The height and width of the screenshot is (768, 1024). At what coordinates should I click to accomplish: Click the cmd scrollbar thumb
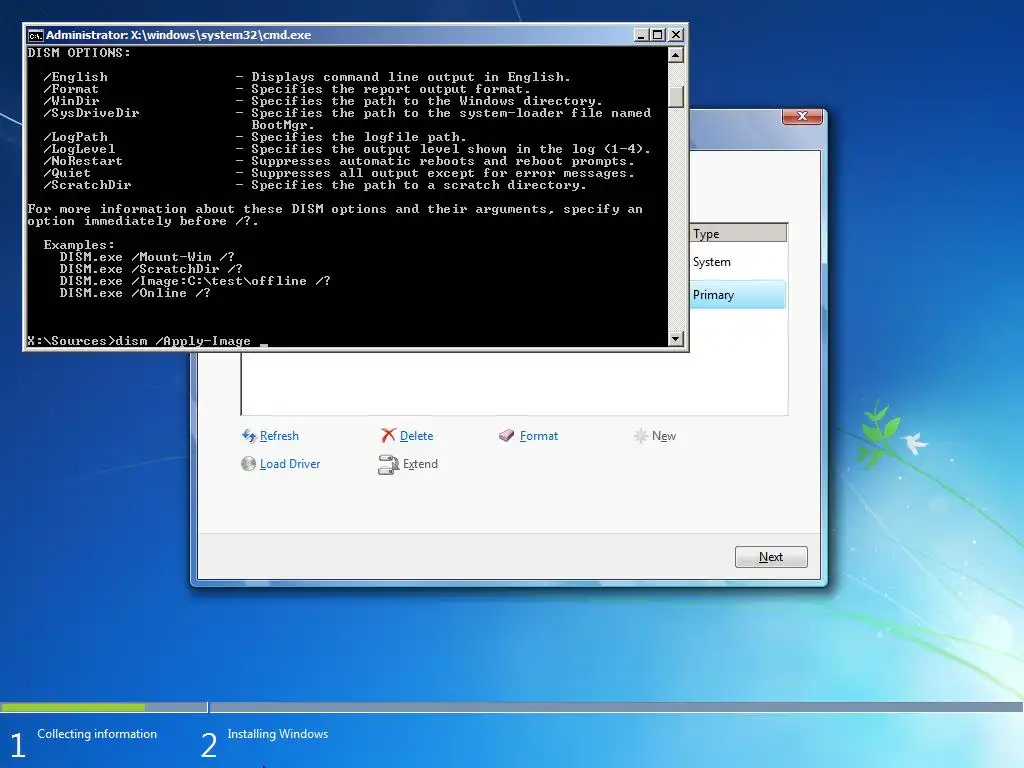coord(676,97)
